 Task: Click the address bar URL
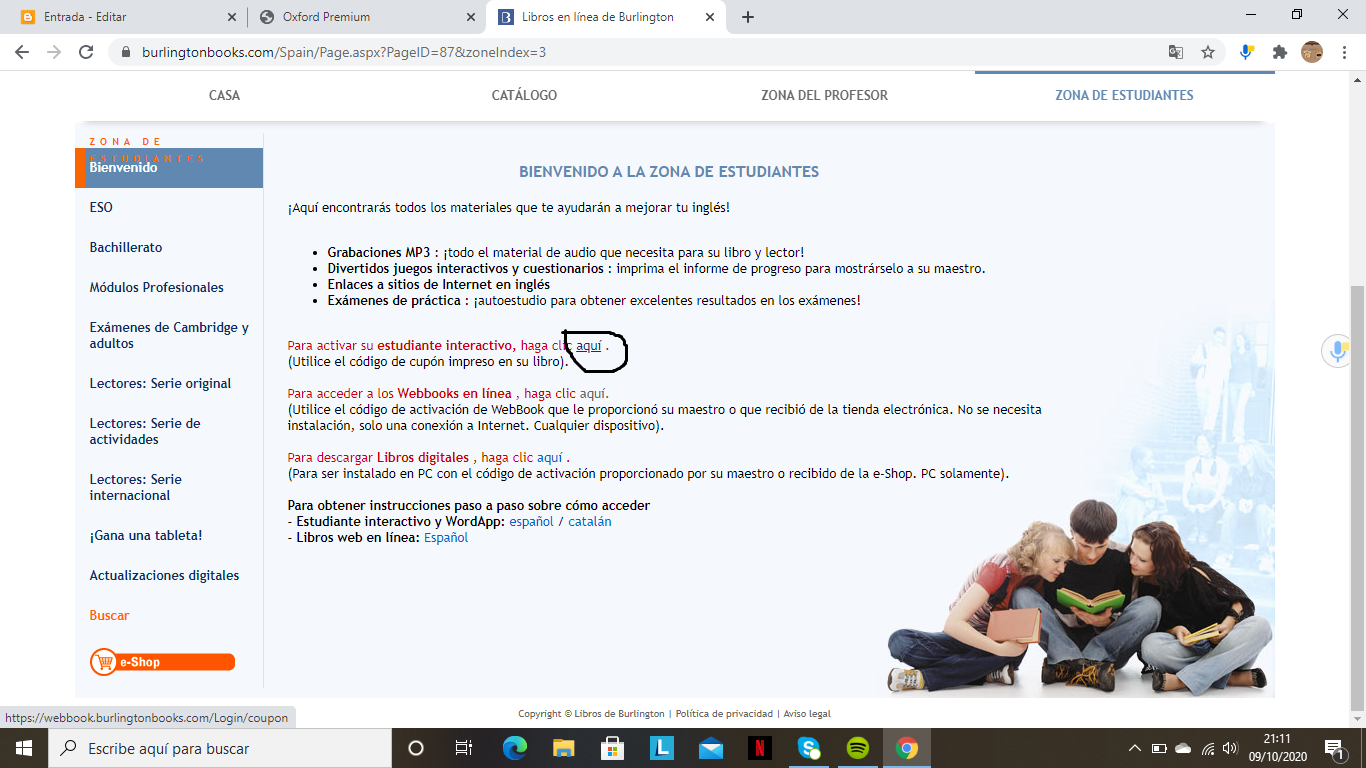(x=344, y=52)
